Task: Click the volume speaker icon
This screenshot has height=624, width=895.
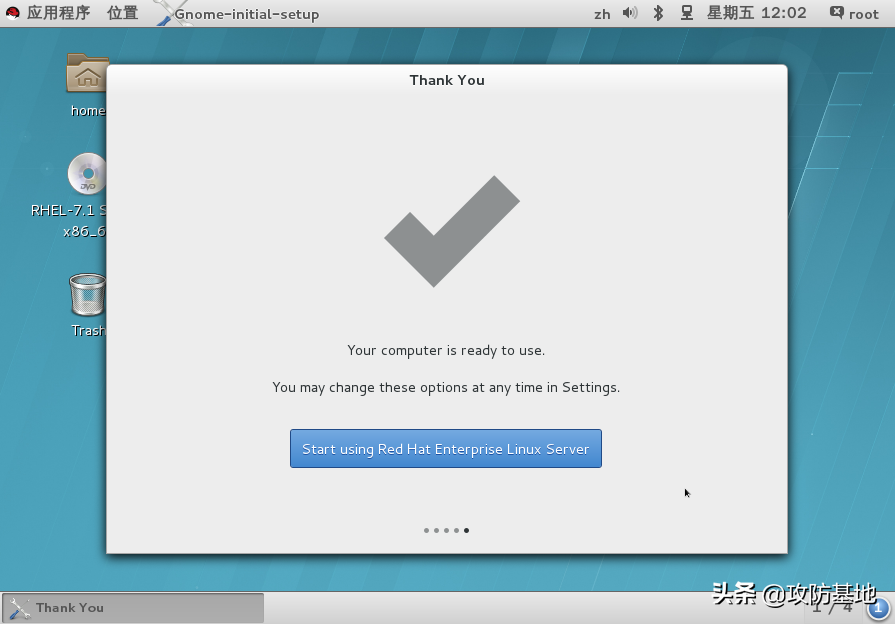Action: click(x=630, y=13)
